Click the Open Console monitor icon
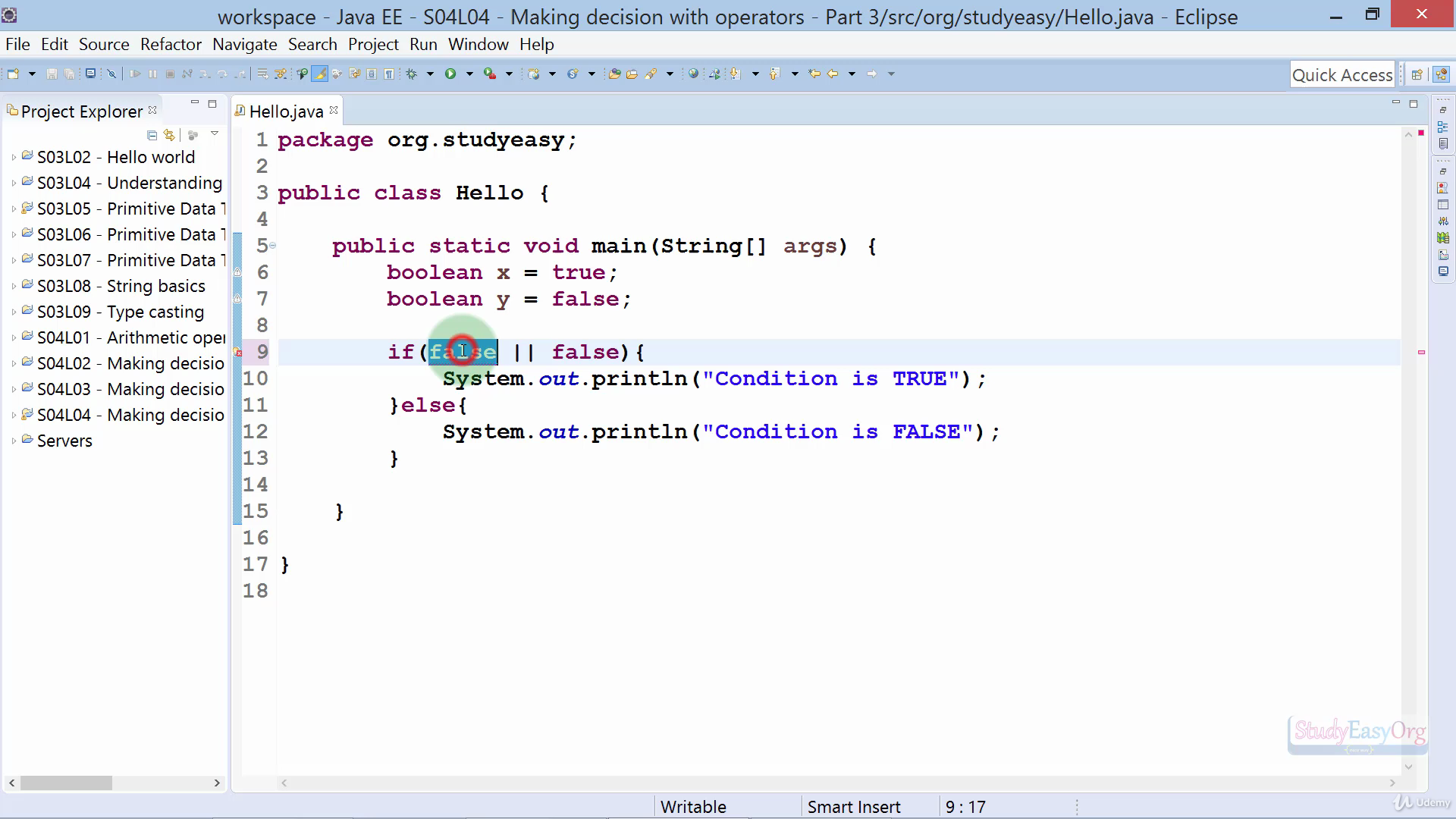 [90, 74]
